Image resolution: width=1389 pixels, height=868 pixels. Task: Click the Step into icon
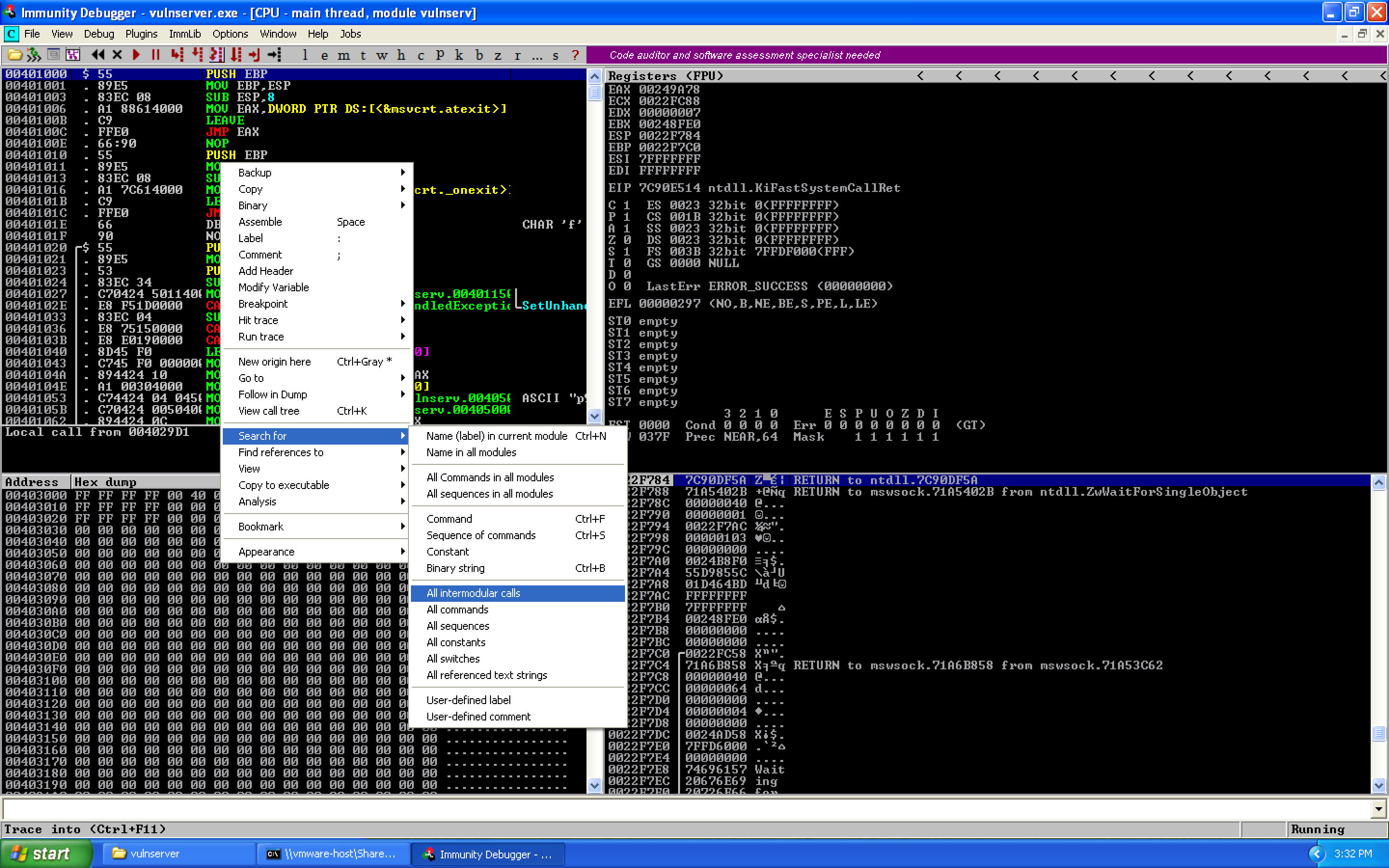pyautogui.click(x=177, y=55)
